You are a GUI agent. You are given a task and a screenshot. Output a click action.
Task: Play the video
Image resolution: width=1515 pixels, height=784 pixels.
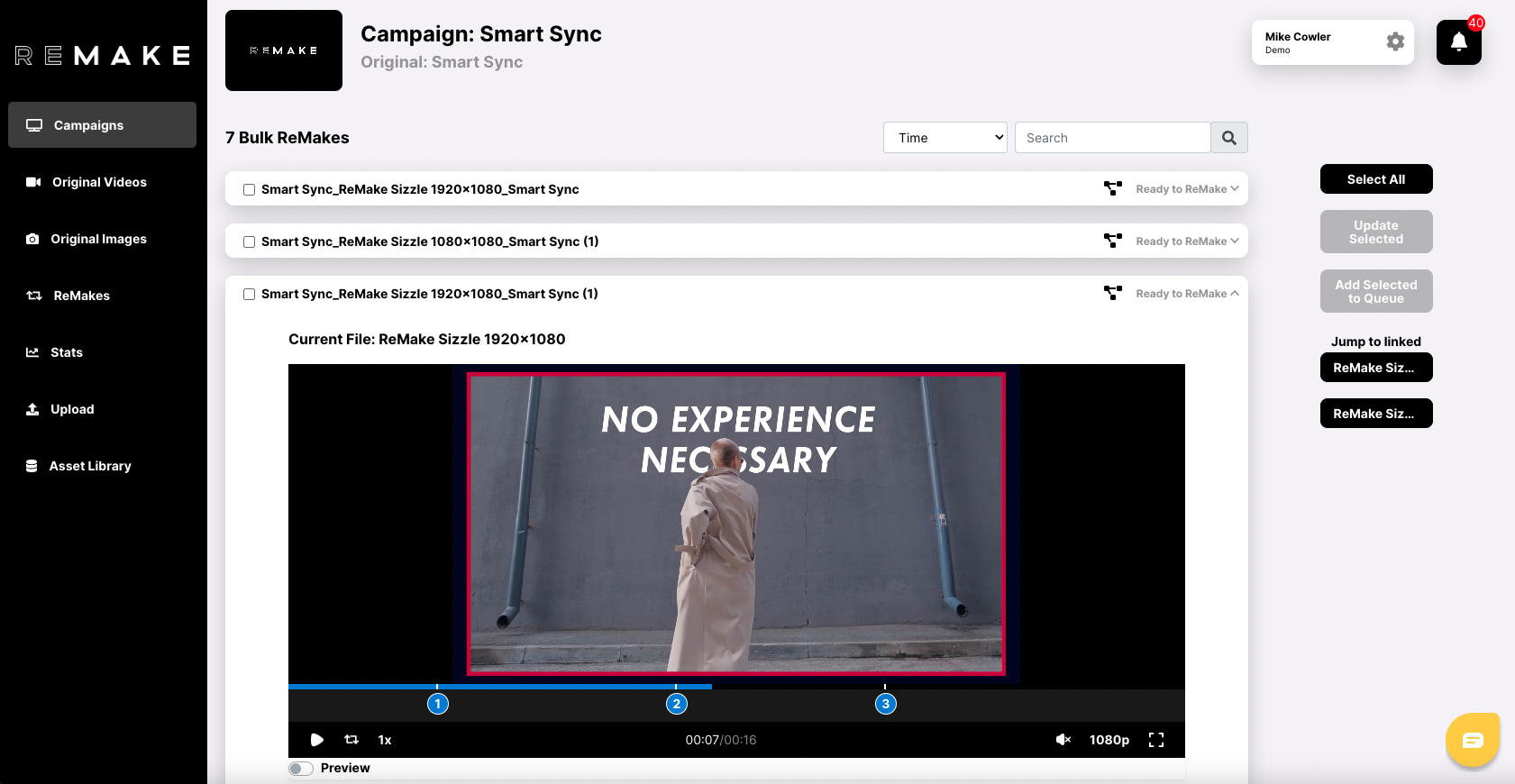pyautogui.click(x=317, y=740)
